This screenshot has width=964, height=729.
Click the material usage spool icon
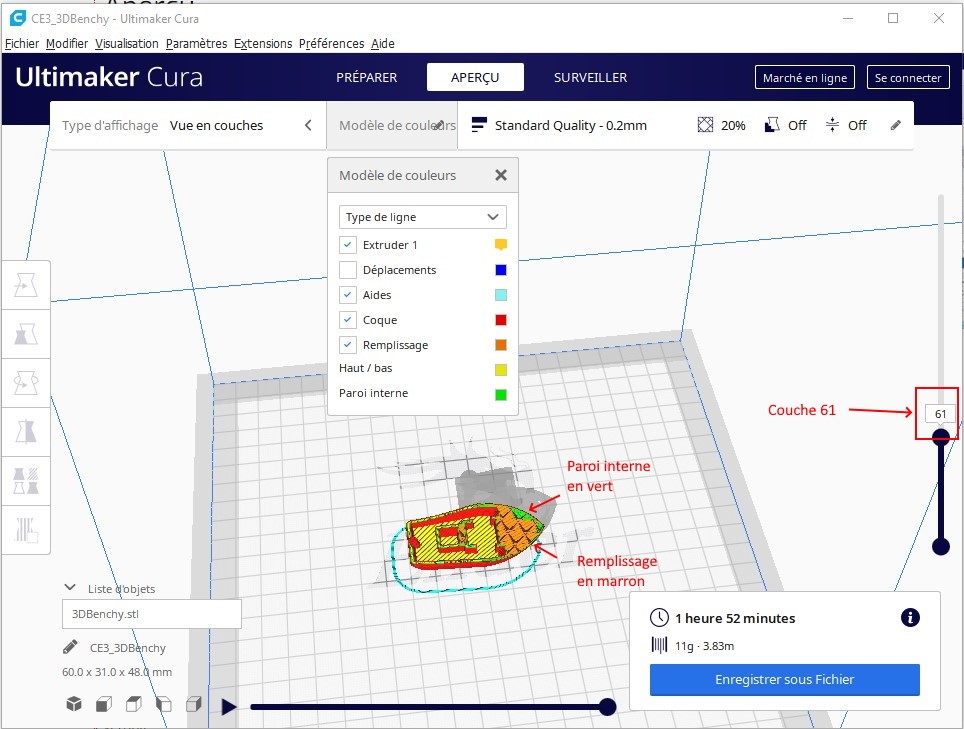point(659,645)
